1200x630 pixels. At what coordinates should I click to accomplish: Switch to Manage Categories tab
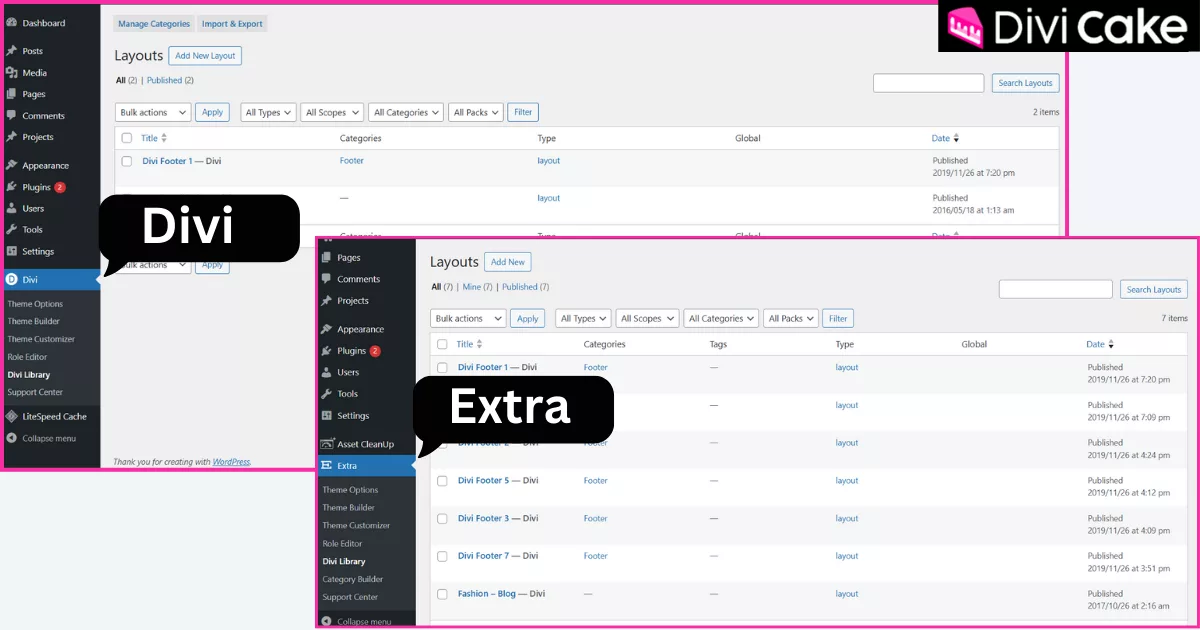click(154, 24)
